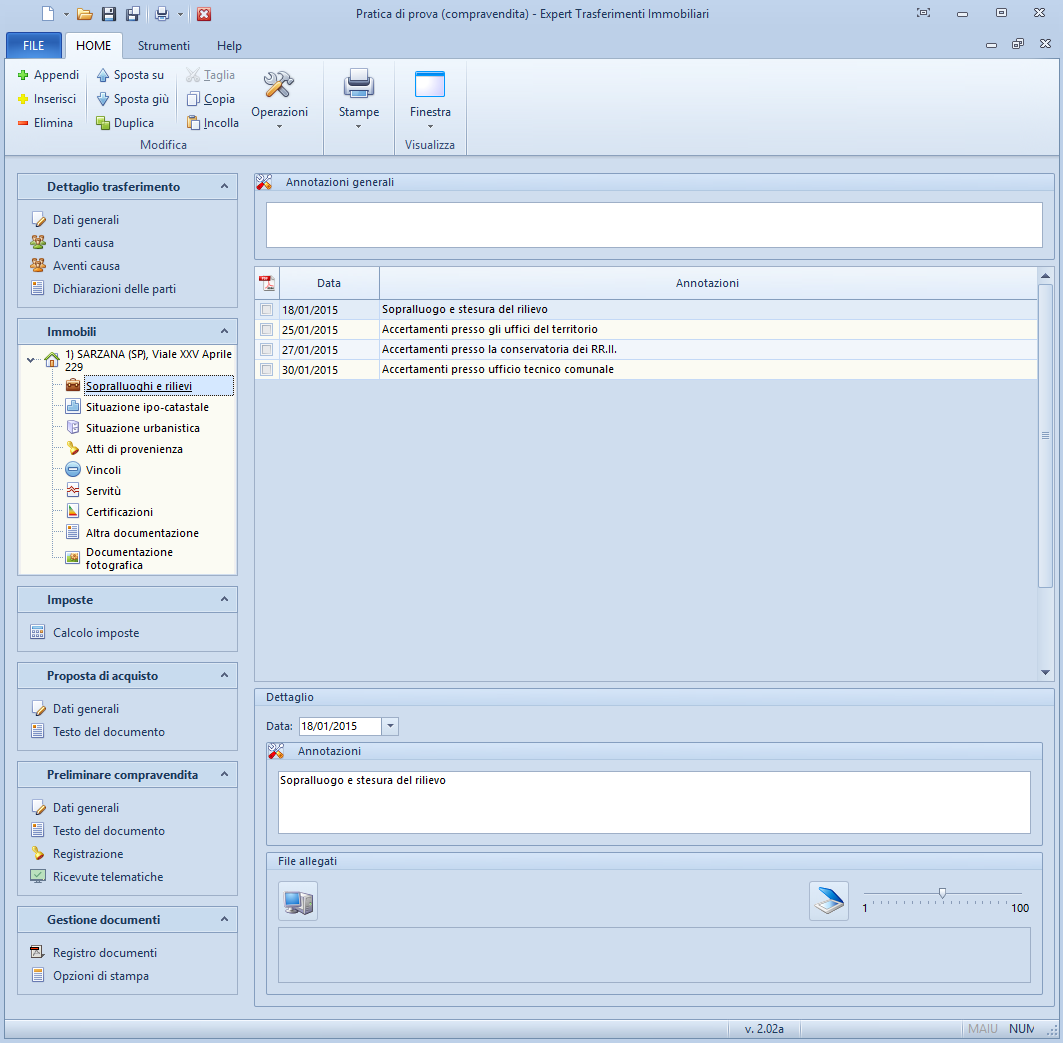Click the computer icon to attach file
This screenshot has width=1063, height=1043.
[298, 901]
